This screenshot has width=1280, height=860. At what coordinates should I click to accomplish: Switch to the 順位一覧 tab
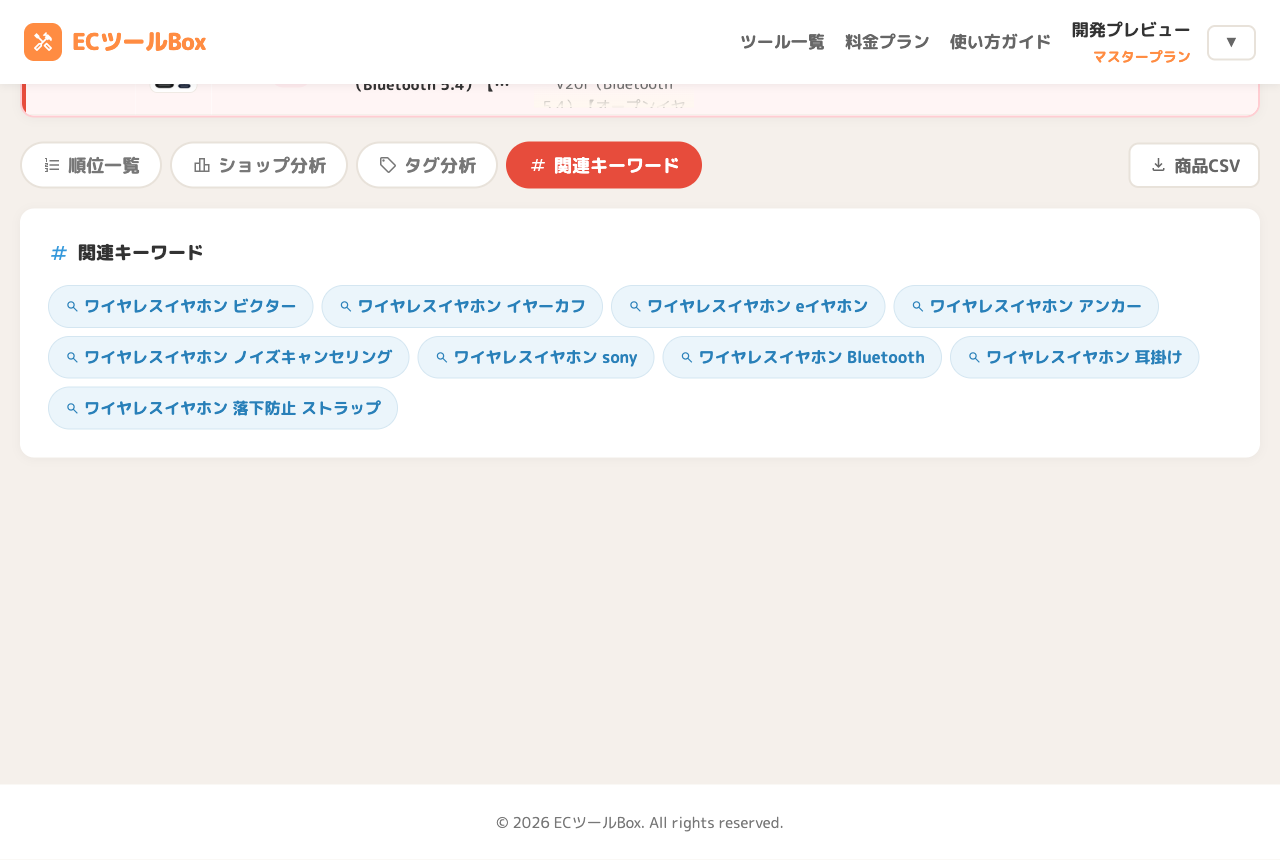point(91,165)
